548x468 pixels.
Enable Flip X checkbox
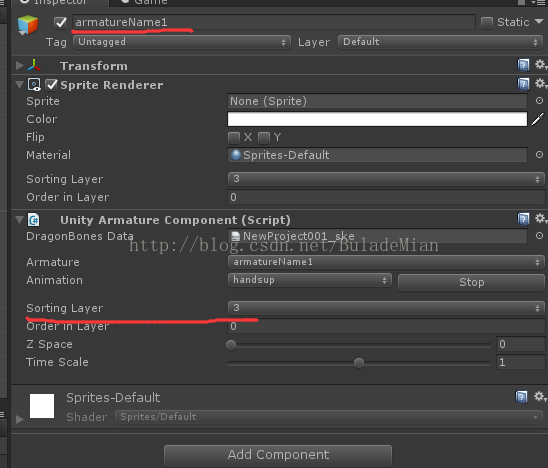click(x=234, y=138)
